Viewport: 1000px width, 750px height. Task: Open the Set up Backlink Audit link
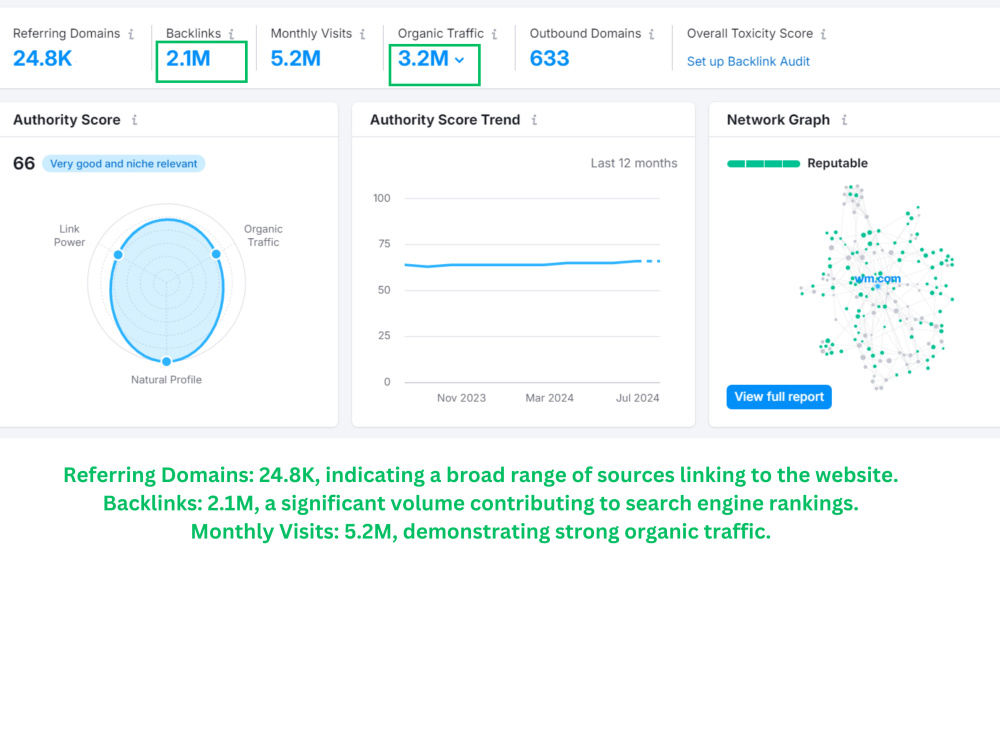(748, 62)
